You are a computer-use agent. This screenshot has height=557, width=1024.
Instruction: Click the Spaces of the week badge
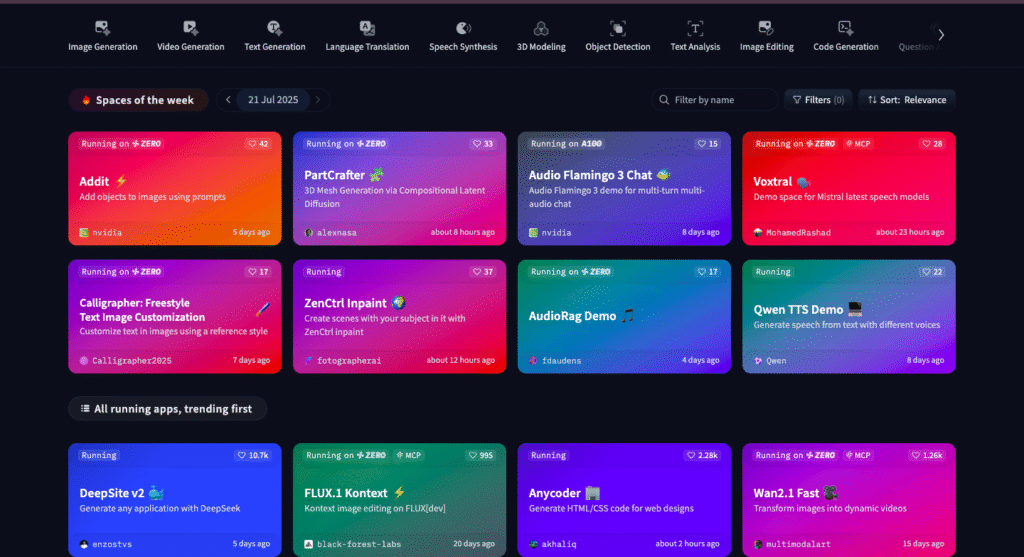pyautogui.click(x=138, y=100)
